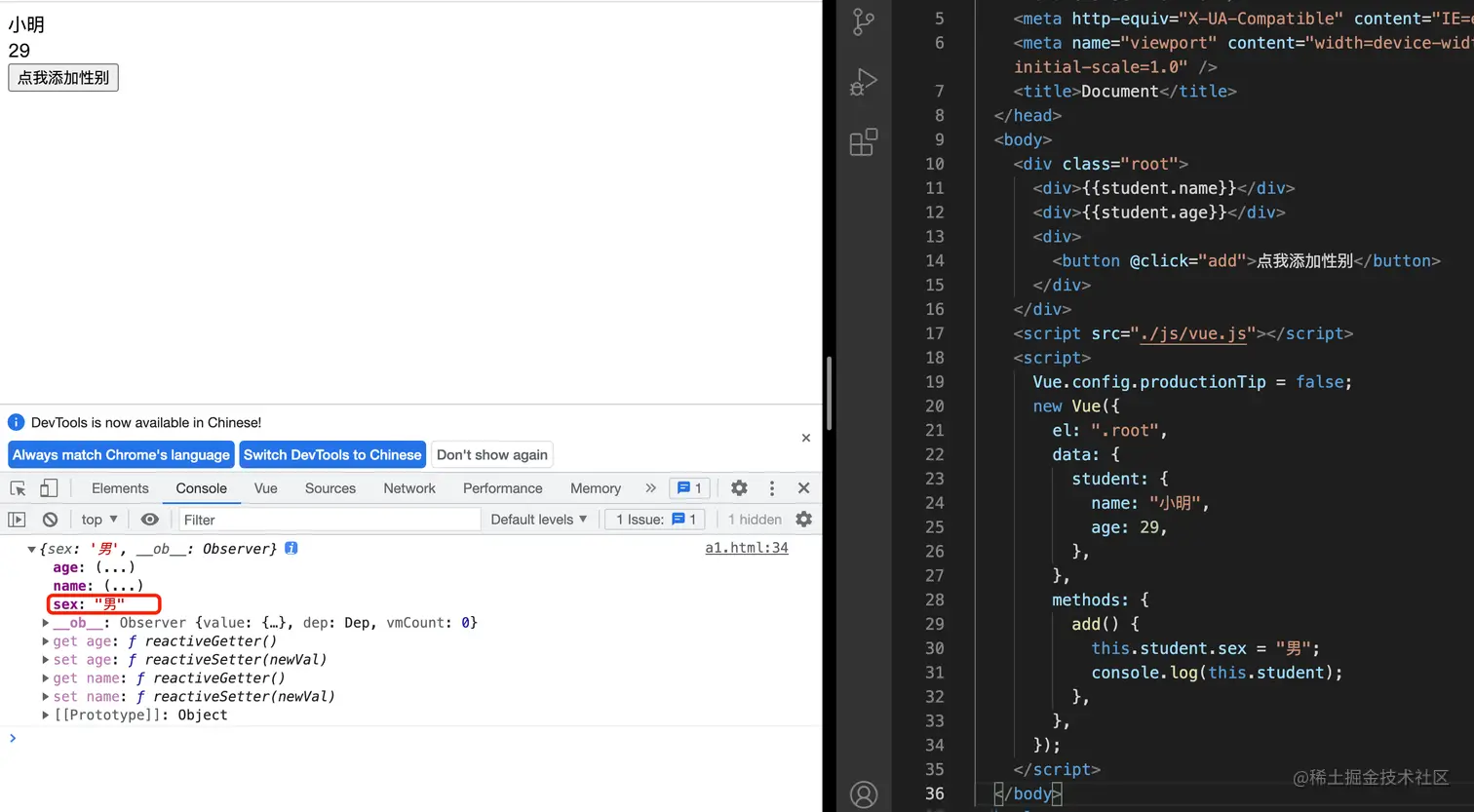
Task: Open Console settings gear icon
Action: [x=803, y=520]
